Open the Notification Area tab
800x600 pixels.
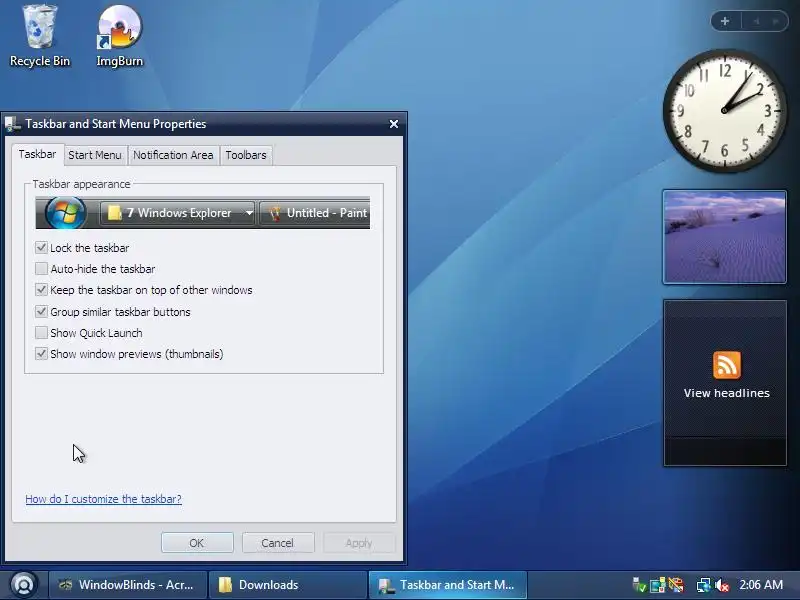pyautogui.click(x=173, y=155)
